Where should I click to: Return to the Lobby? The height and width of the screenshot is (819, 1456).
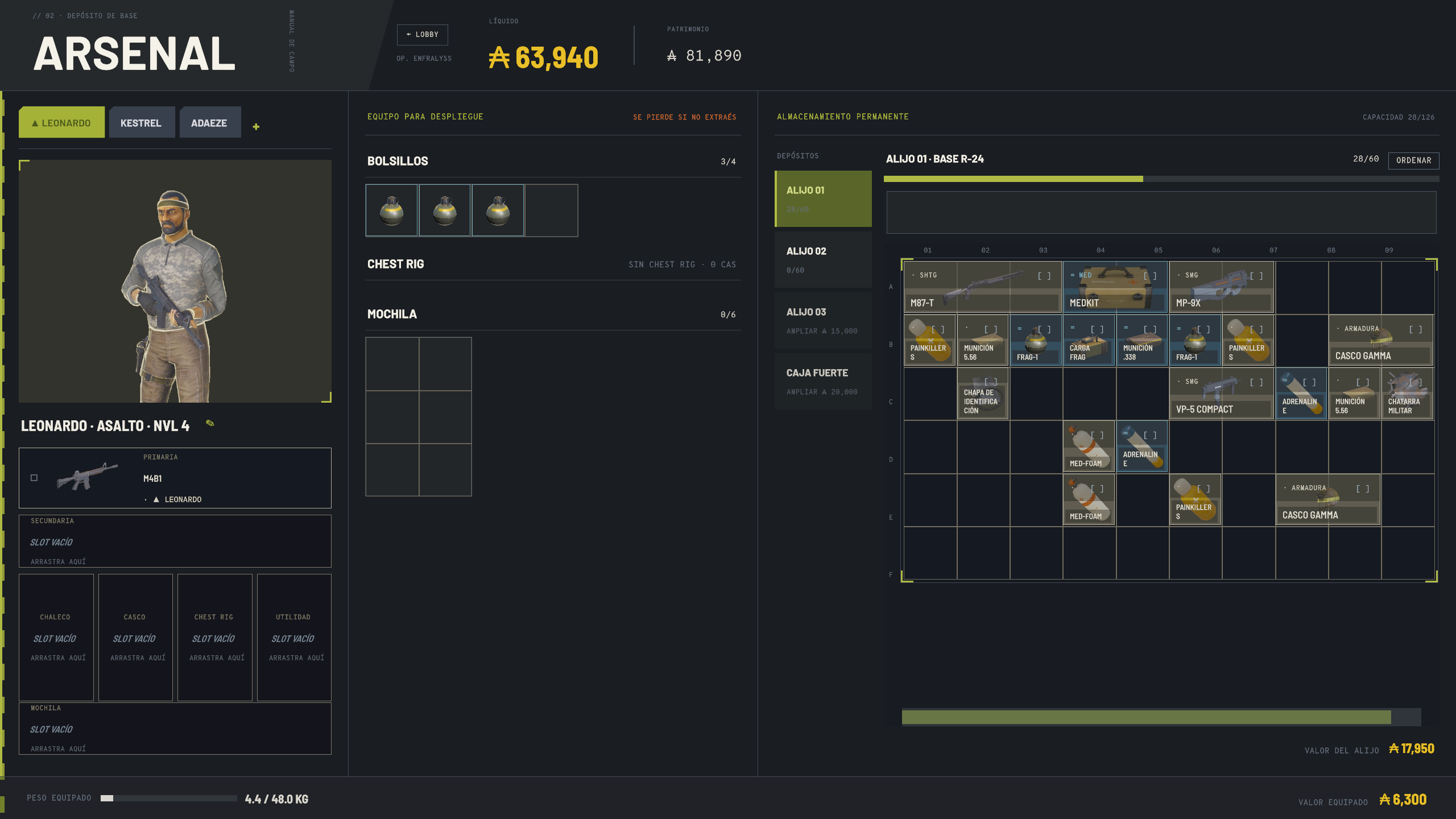pos(422,35)
